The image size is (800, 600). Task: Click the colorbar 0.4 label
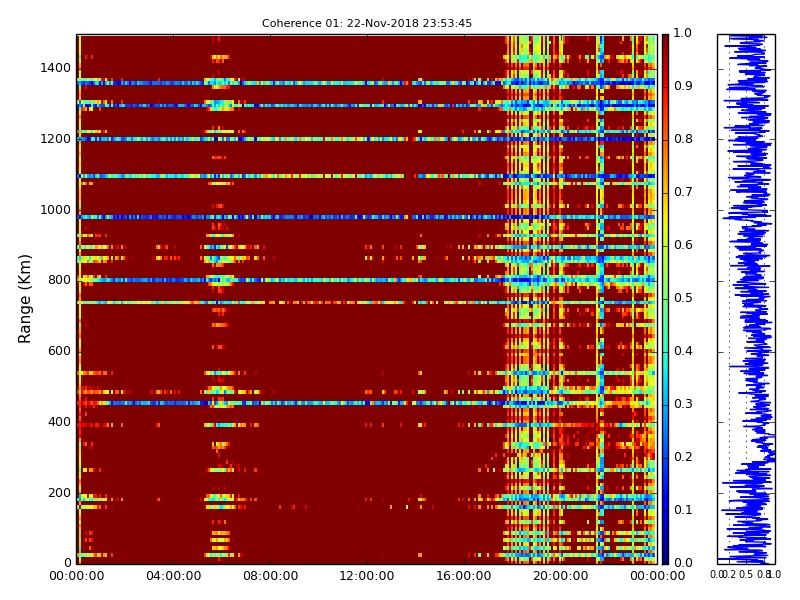tap(683, 351)
